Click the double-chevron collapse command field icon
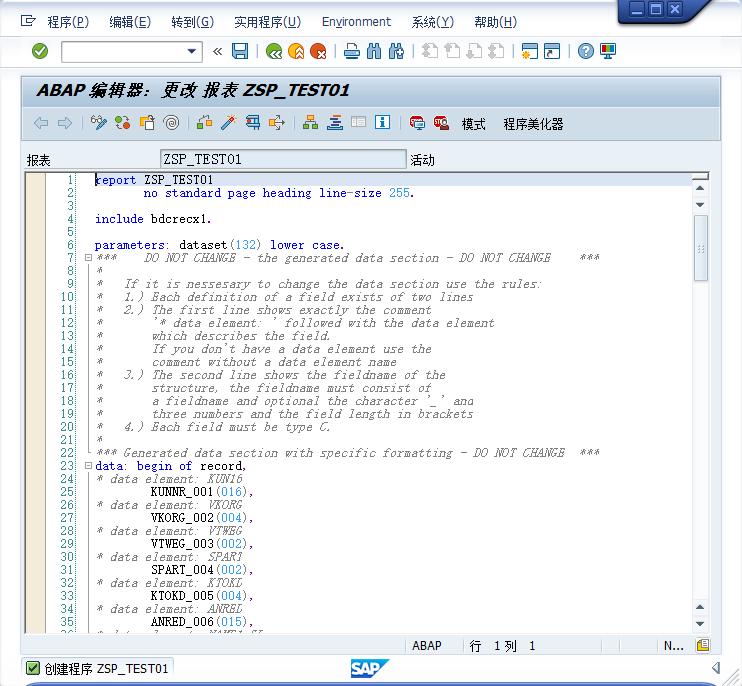Viewport: 742px width, 686px height. tap(218, 51)
